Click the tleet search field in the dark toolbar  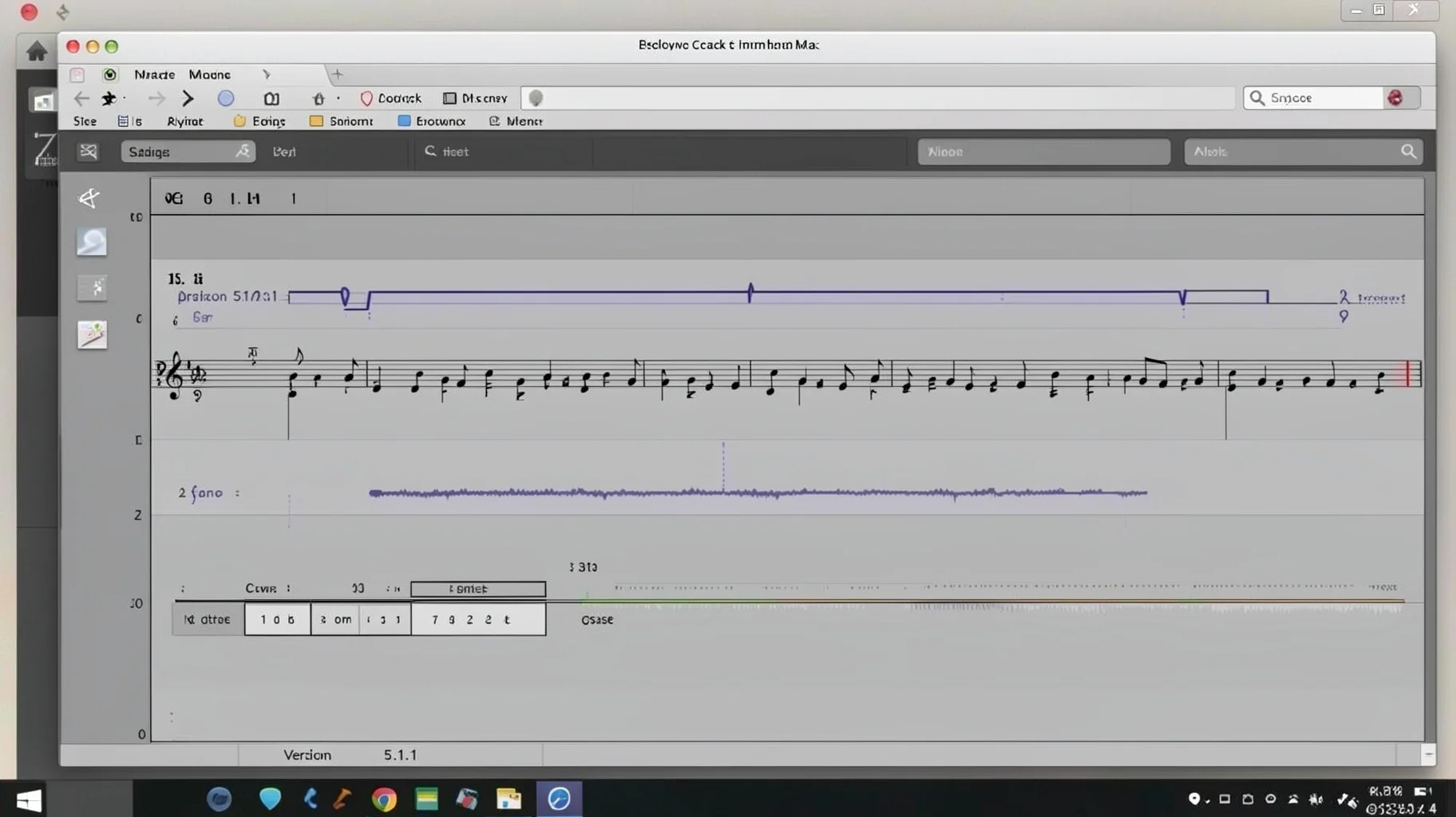click(503, 152)
